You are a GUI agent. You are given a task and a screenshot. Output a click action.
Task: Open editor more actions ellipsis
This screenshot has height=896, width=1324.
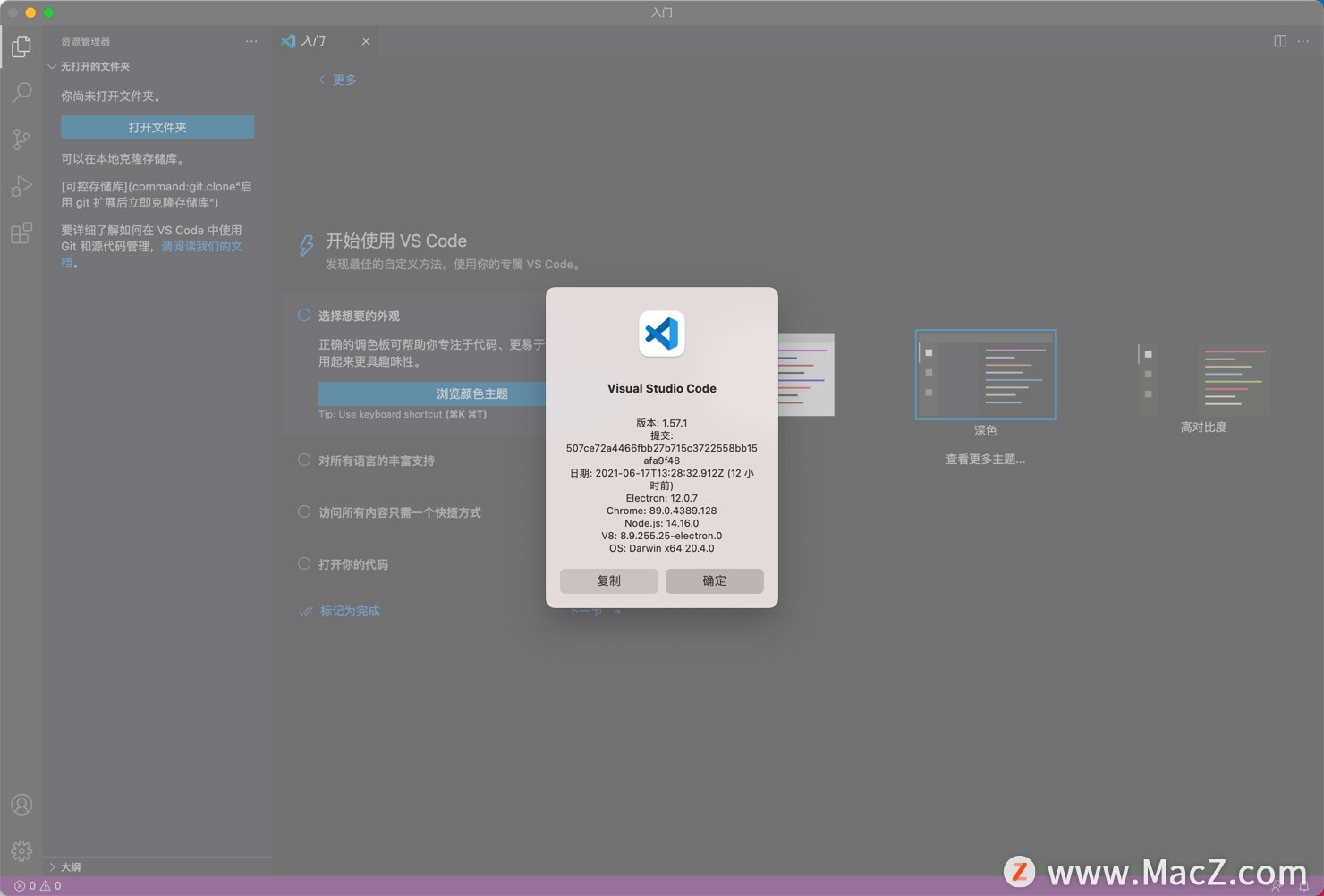pyautogui.click(x=1303, y=41)
